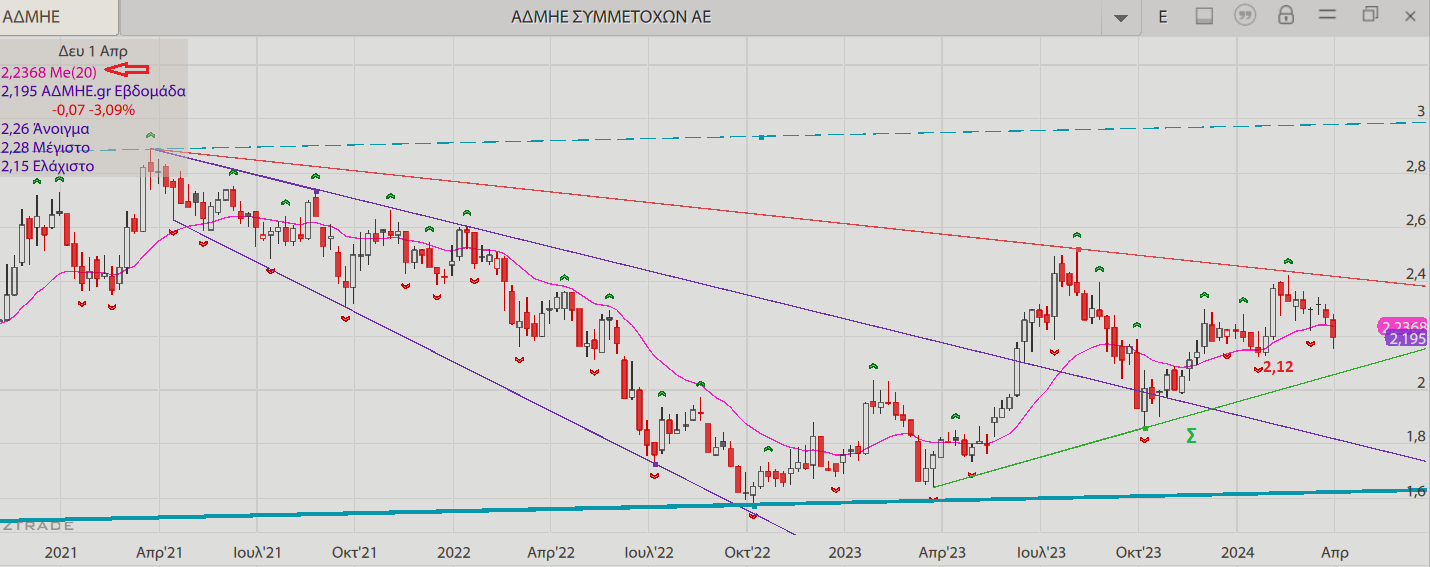This screenshot has height=567, width=1430.
Task: Click the Οκτ'22 time axis label
Action: 746,551
